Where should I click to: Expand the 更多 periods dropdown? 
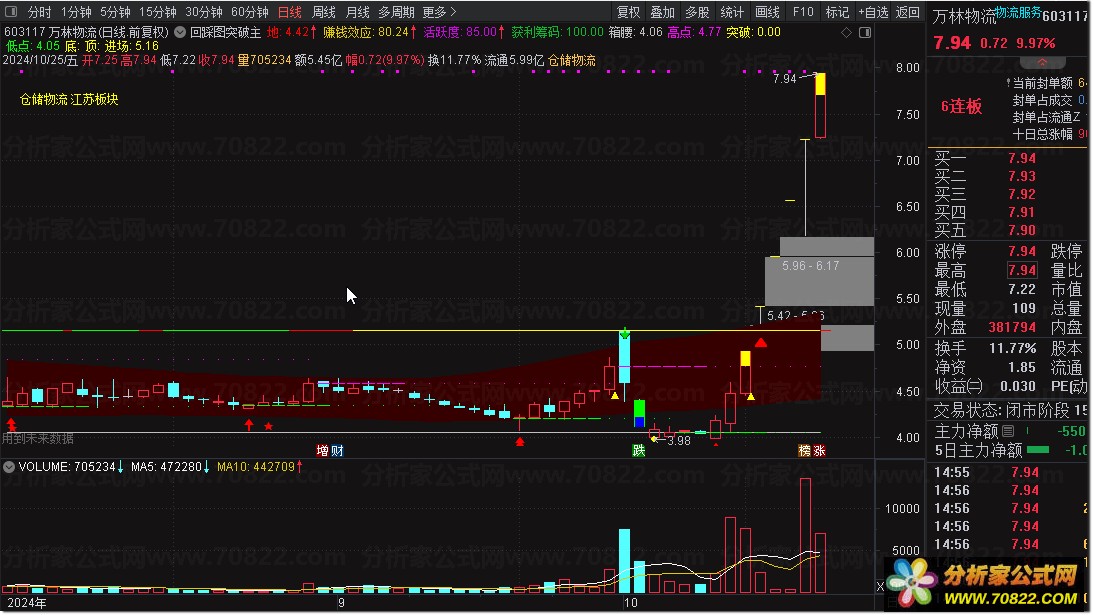[x=440, y=12]
